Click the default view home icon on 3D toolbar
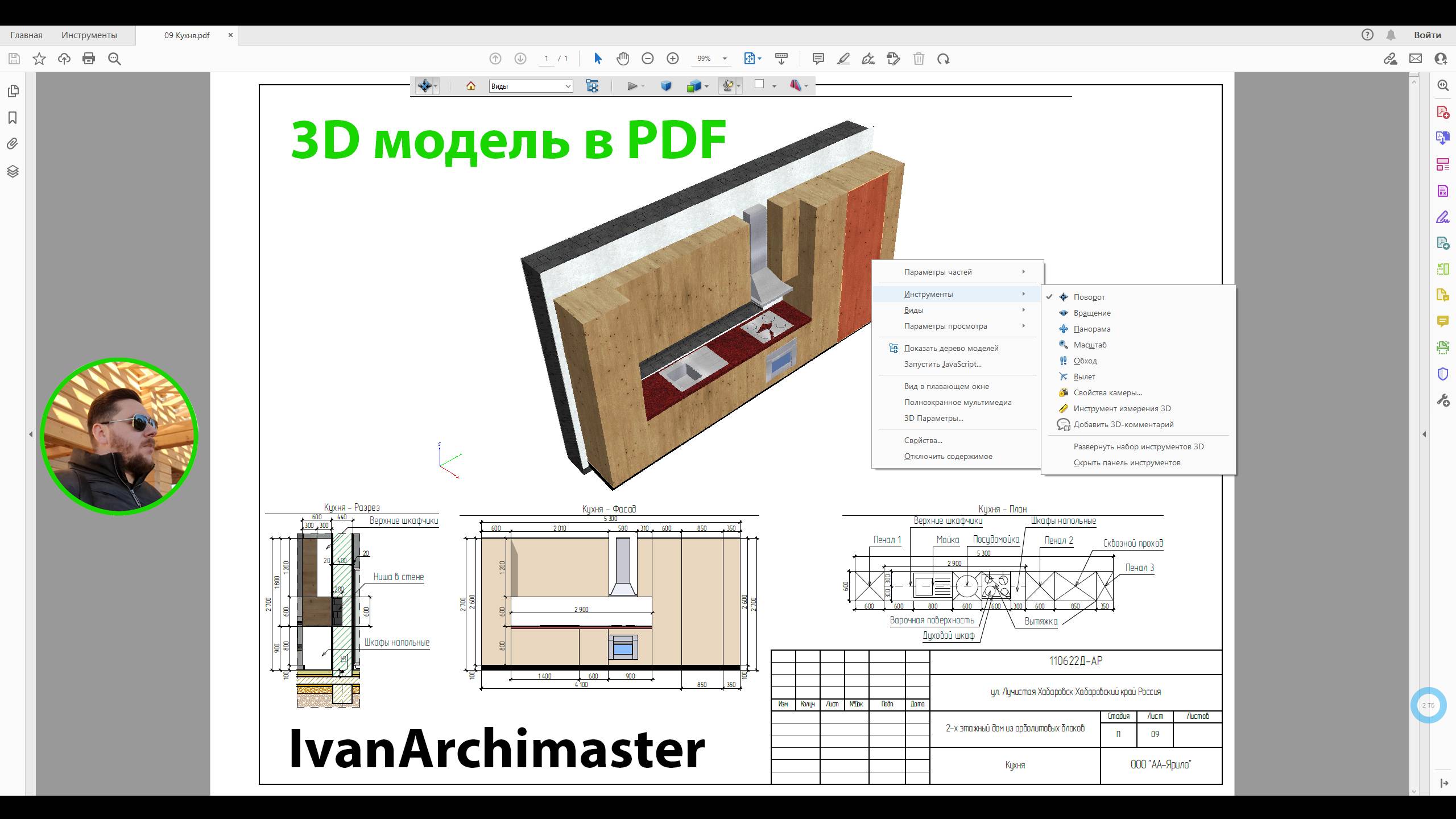 pyautogui.click(x=470, y=86)
